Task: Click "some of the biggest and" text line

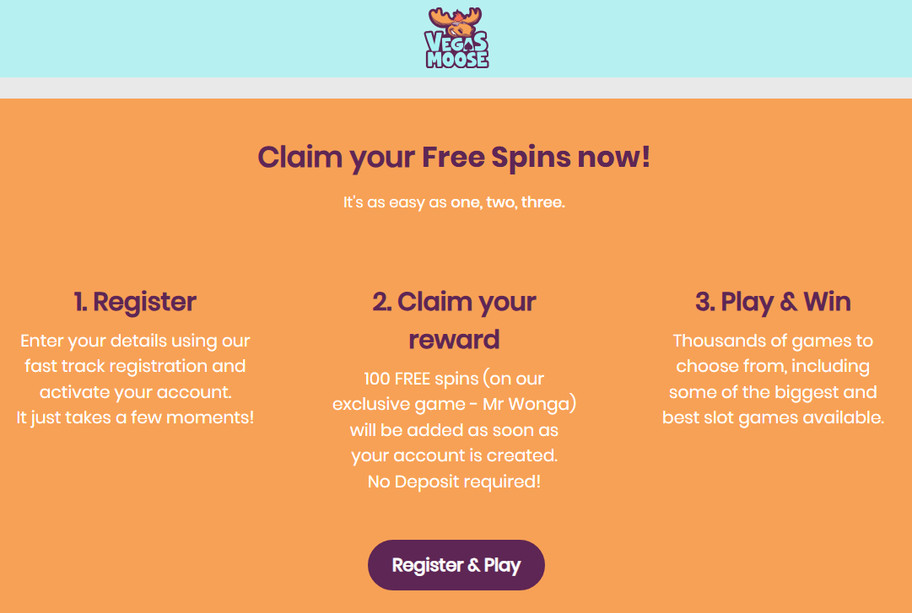Action: tap(773, 392)
